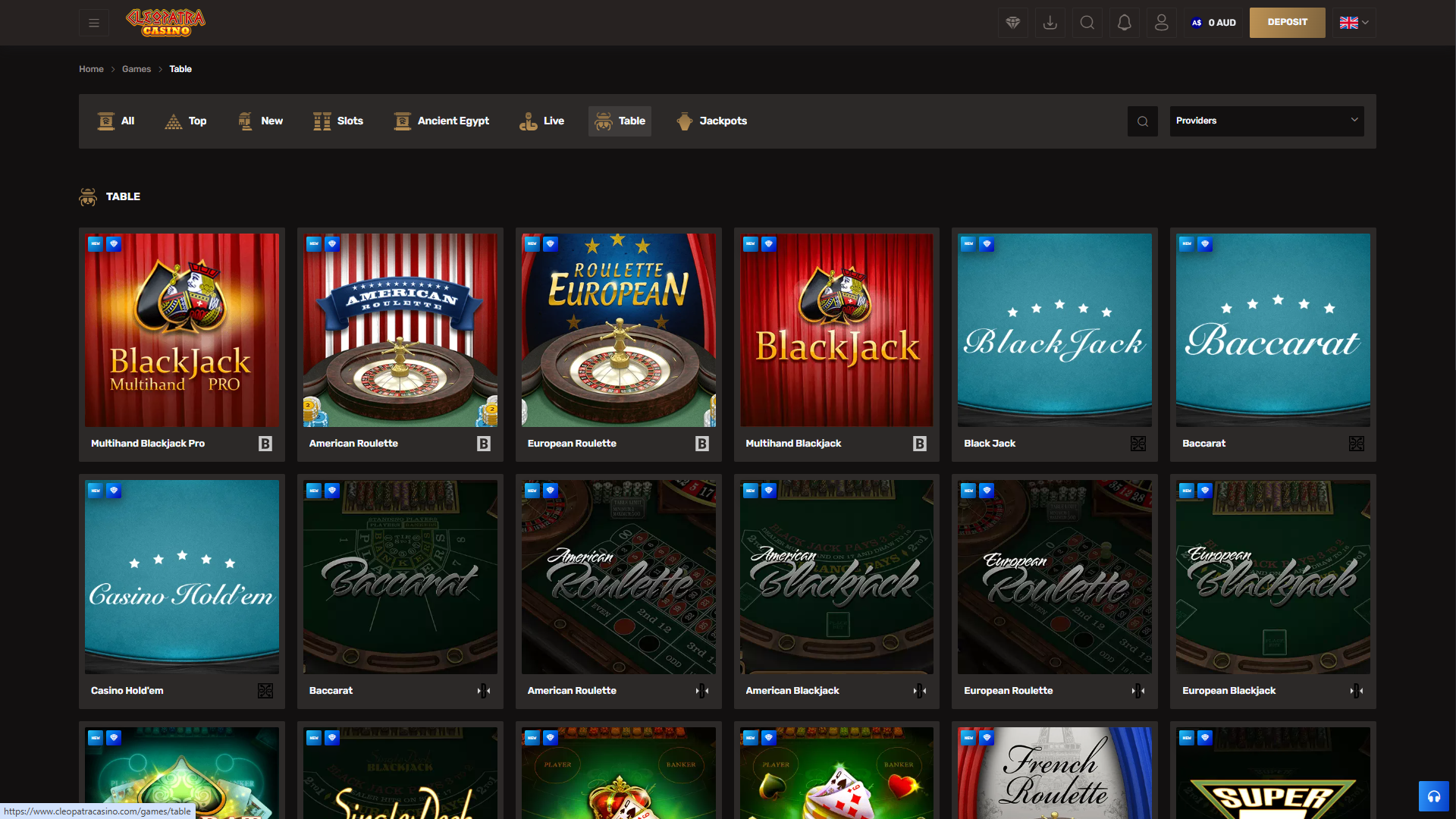Click the 'Multihand Blackjack Pro' title text
Screen dimensions: 1456x819
pyautogui.click(x=148, y=444)
